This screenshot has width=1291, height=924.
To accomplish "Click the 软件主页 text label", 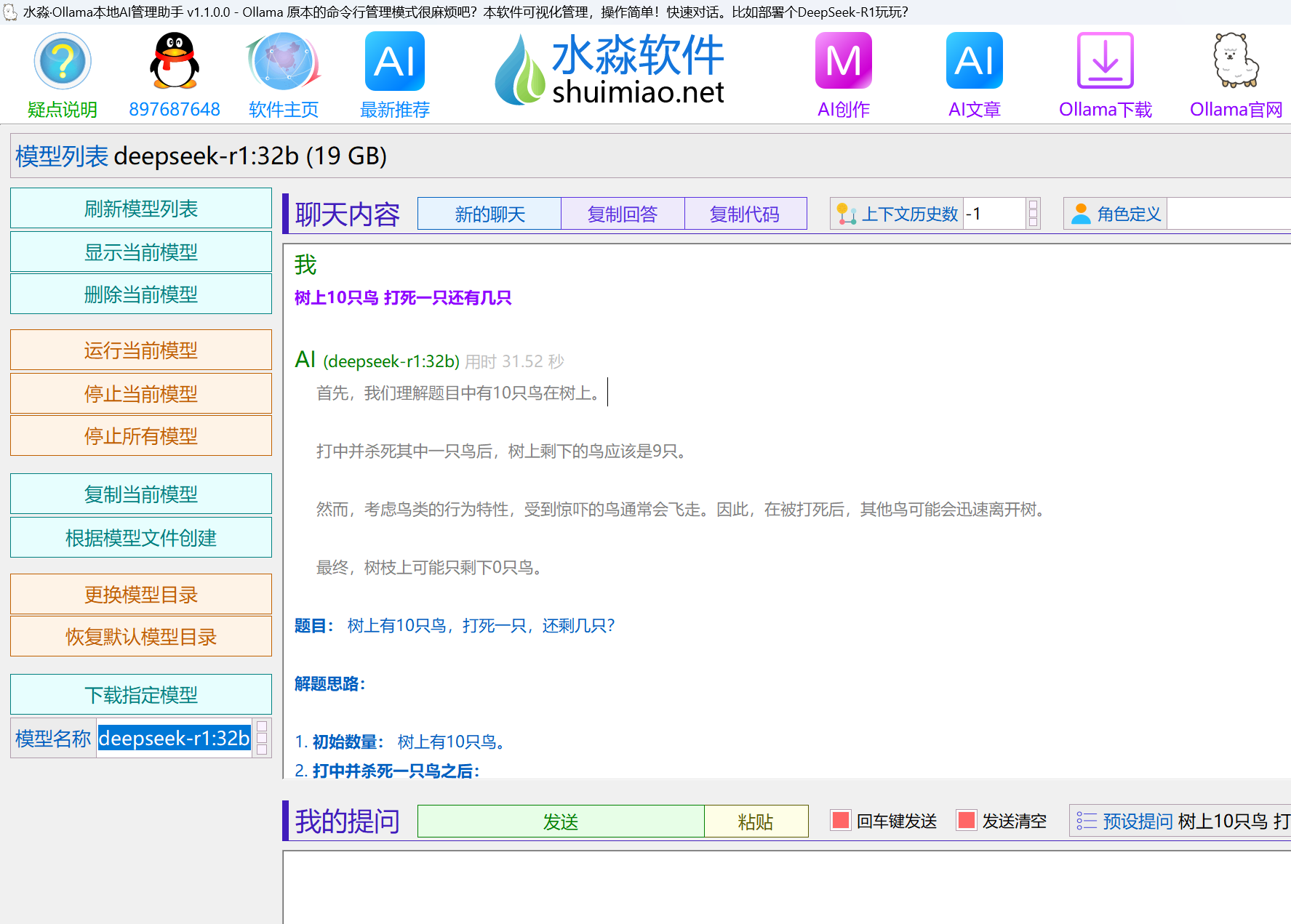I will 284,110.
